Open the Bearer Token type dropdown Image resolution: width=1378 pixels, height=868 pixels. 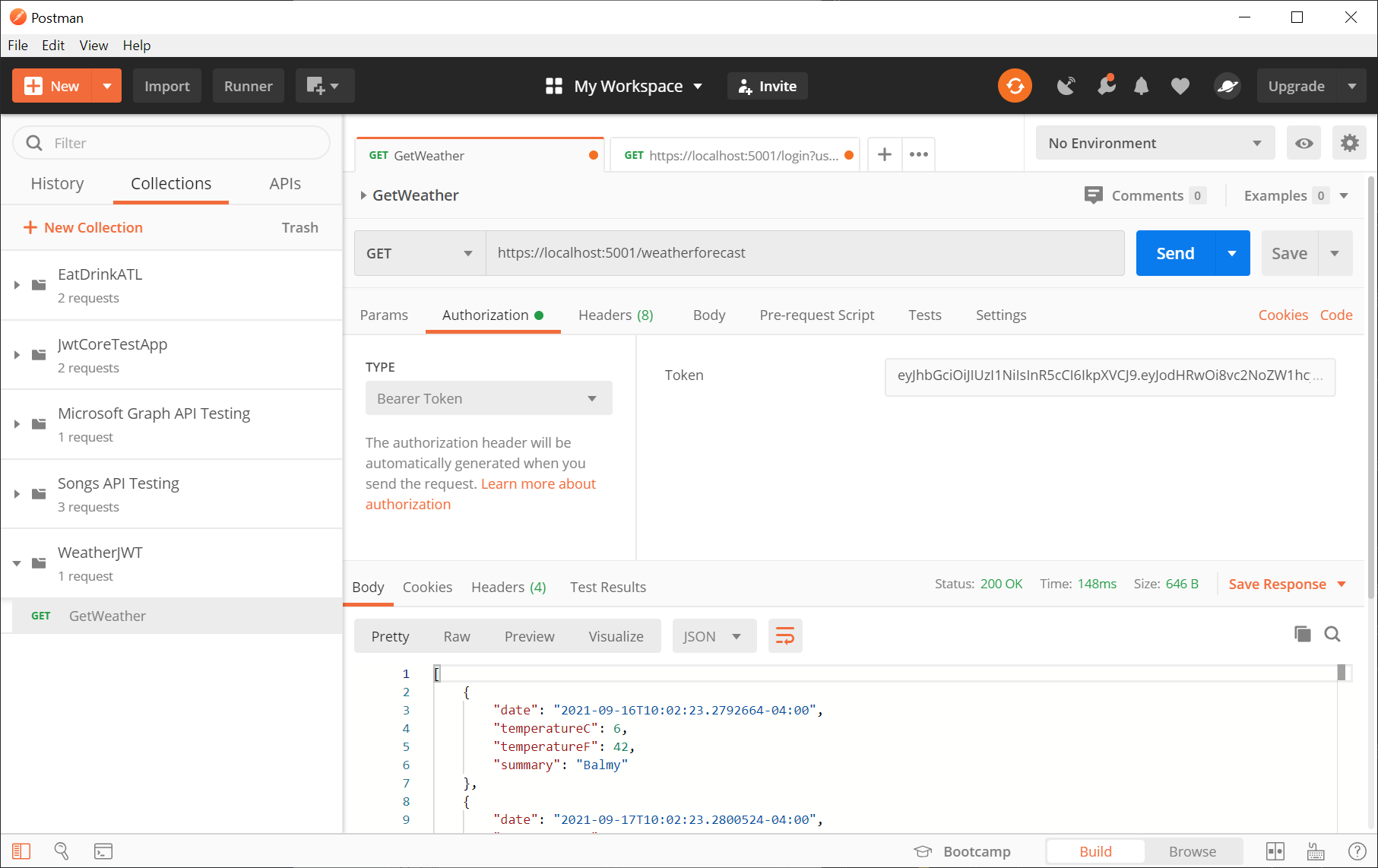[488, 398]
